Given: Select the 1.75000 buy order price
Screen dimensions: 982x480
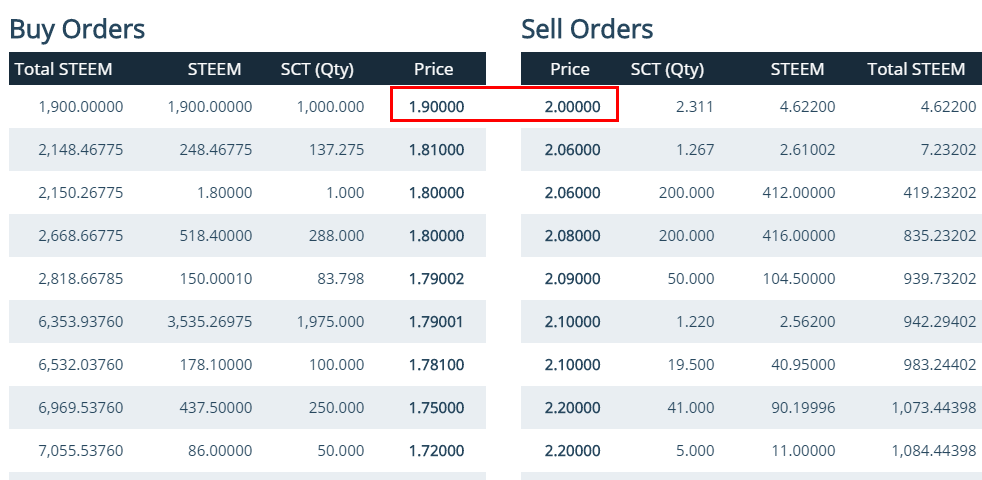Looking at the screenshot, I should click(437, 408).
